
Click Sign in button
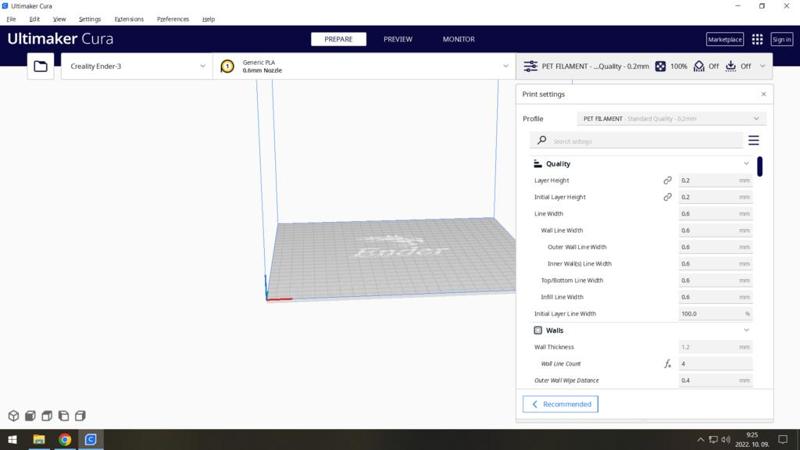pos(782,39)
